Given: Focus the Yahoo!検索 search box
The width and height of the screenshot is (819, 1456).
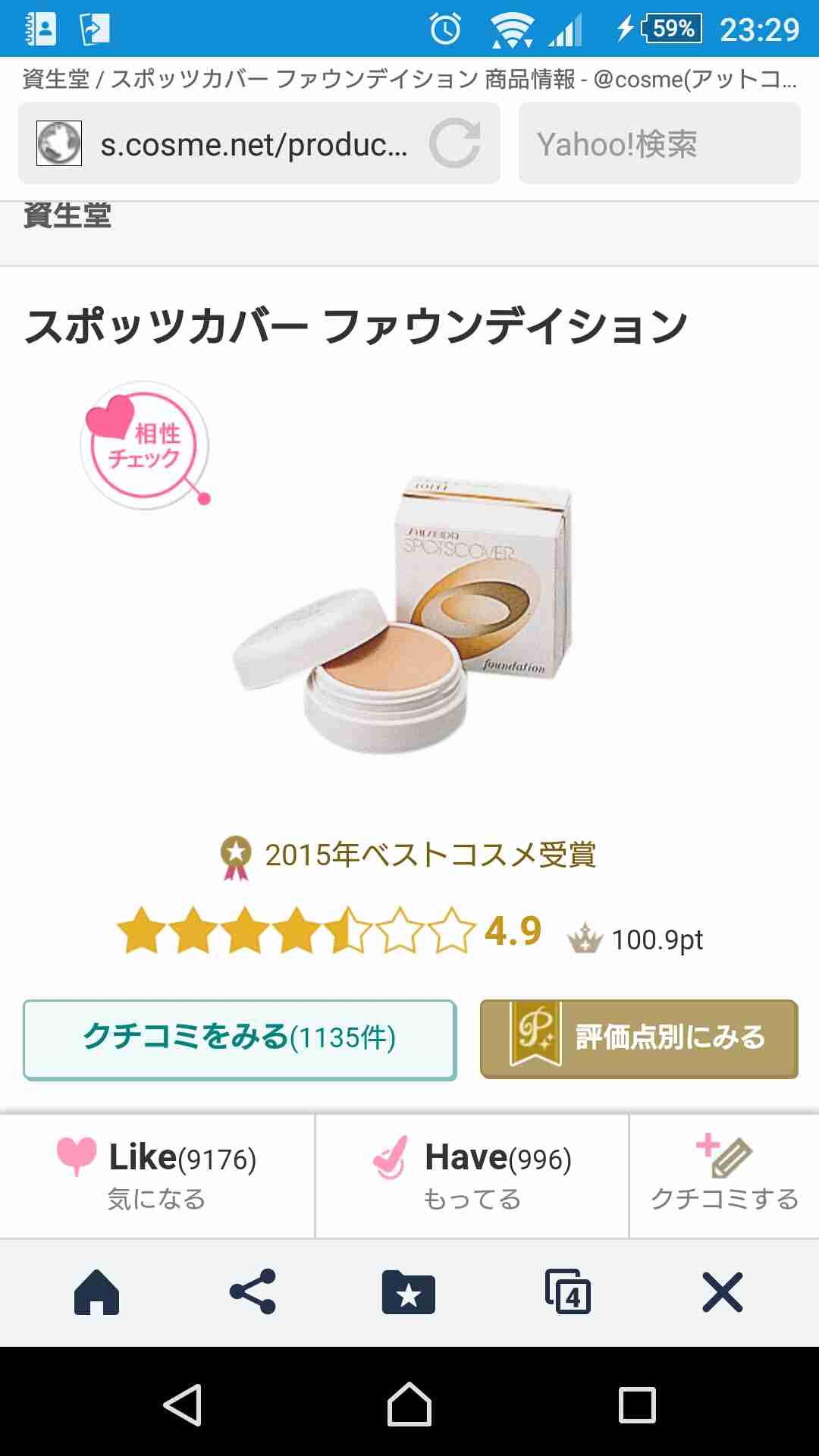Looking at the screenshot, I should tap(659, 144).
